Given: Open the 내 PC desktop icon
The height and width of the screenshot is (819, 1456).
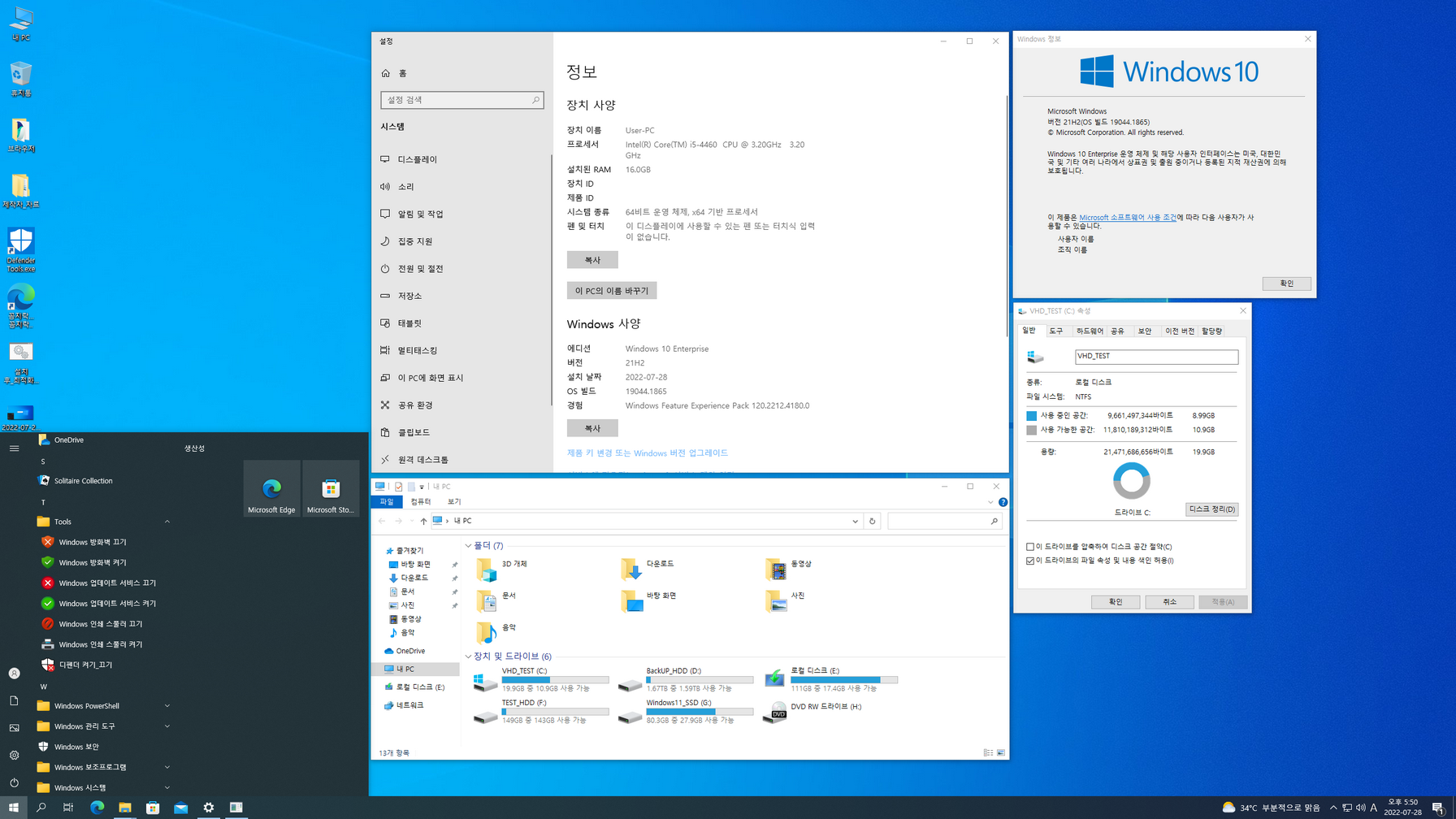Looking at the screenshot, I should click(20, 24).
